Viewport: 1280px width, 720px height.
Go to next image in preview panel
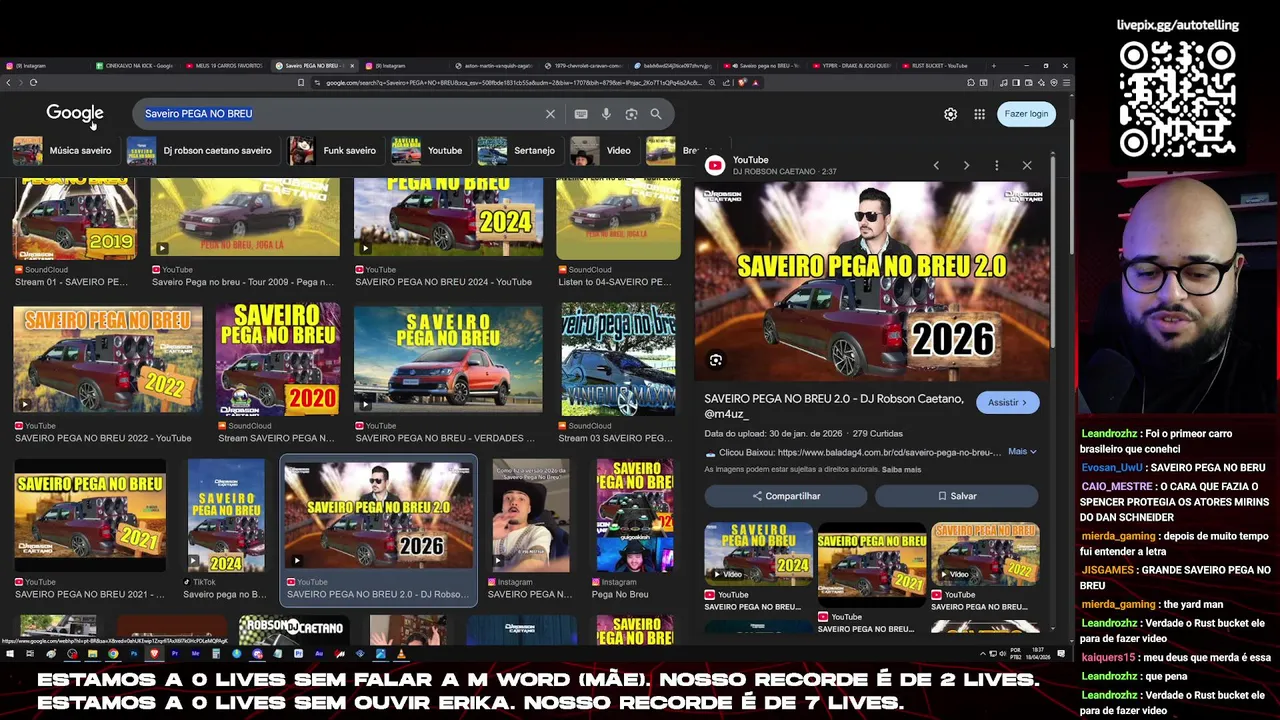[x=966, y=165]
